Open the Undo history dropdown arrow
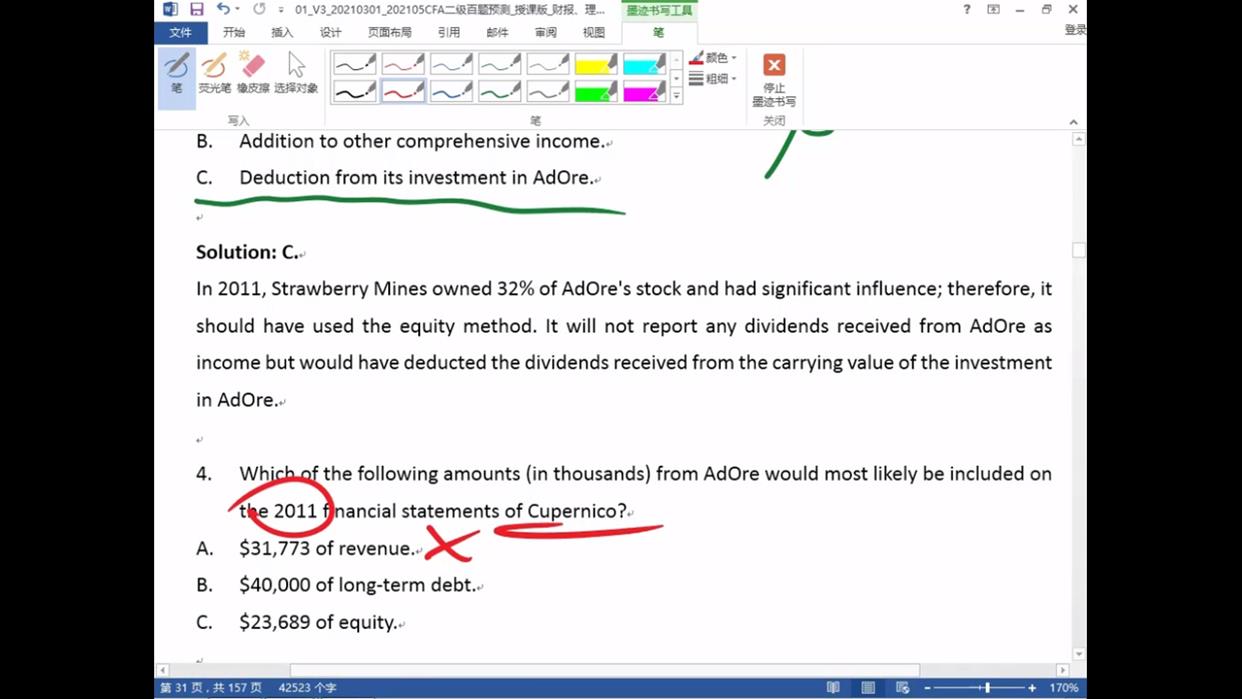Viewport: 1242px width, 699px height. tap(237, 9)
